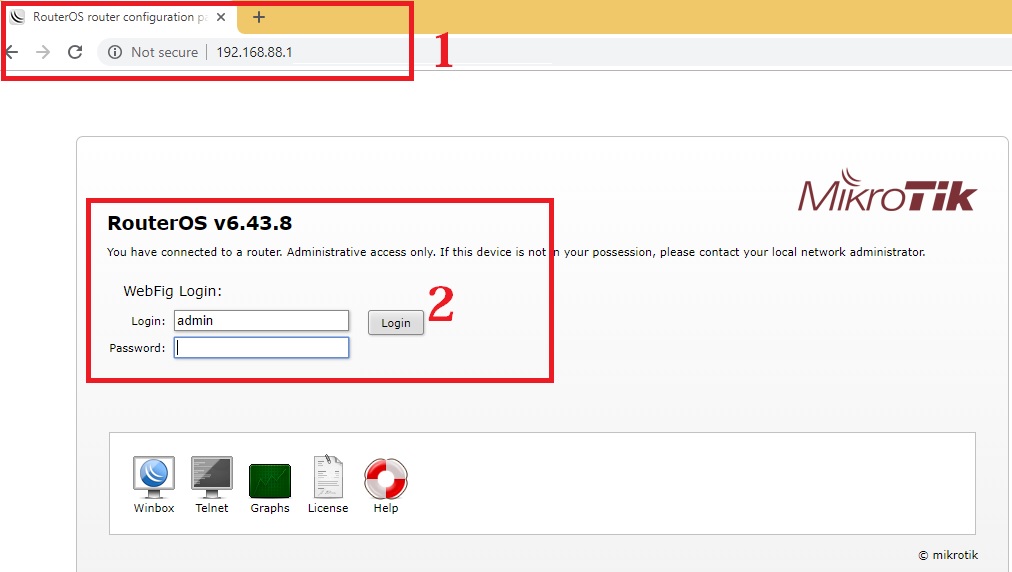1012x572 pixels.
Task: Click the License text label
Action: coord(328,508)
